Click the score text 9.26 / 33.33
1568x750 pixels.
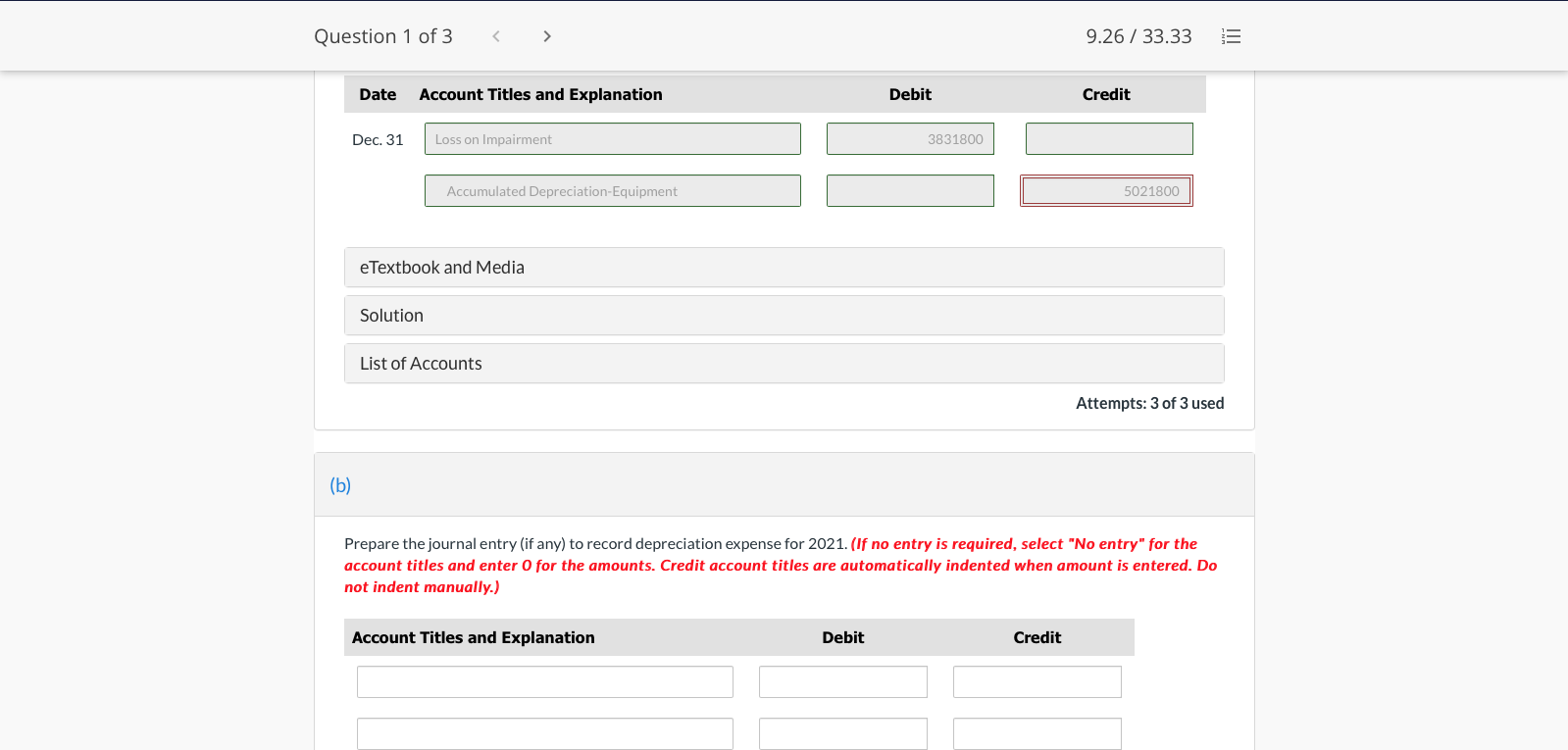click(x=1138, y=36)
